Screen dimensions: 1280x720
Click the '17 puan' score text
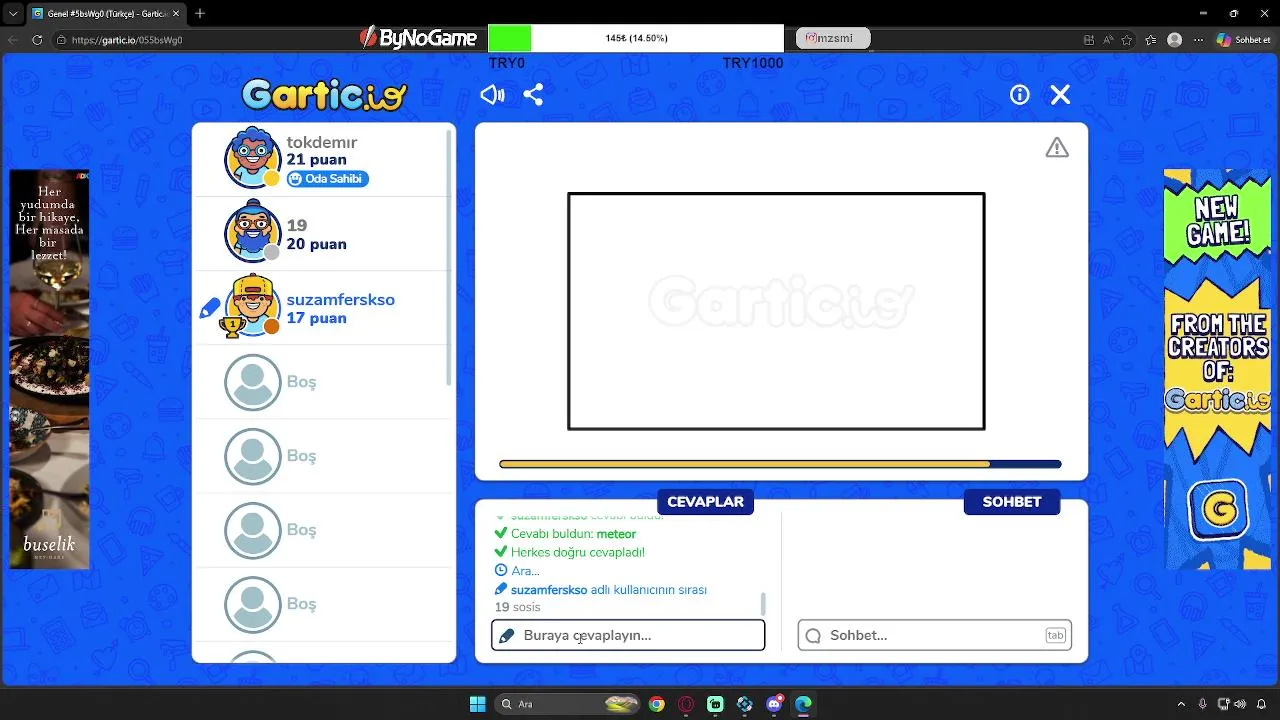tap(316, 318)
